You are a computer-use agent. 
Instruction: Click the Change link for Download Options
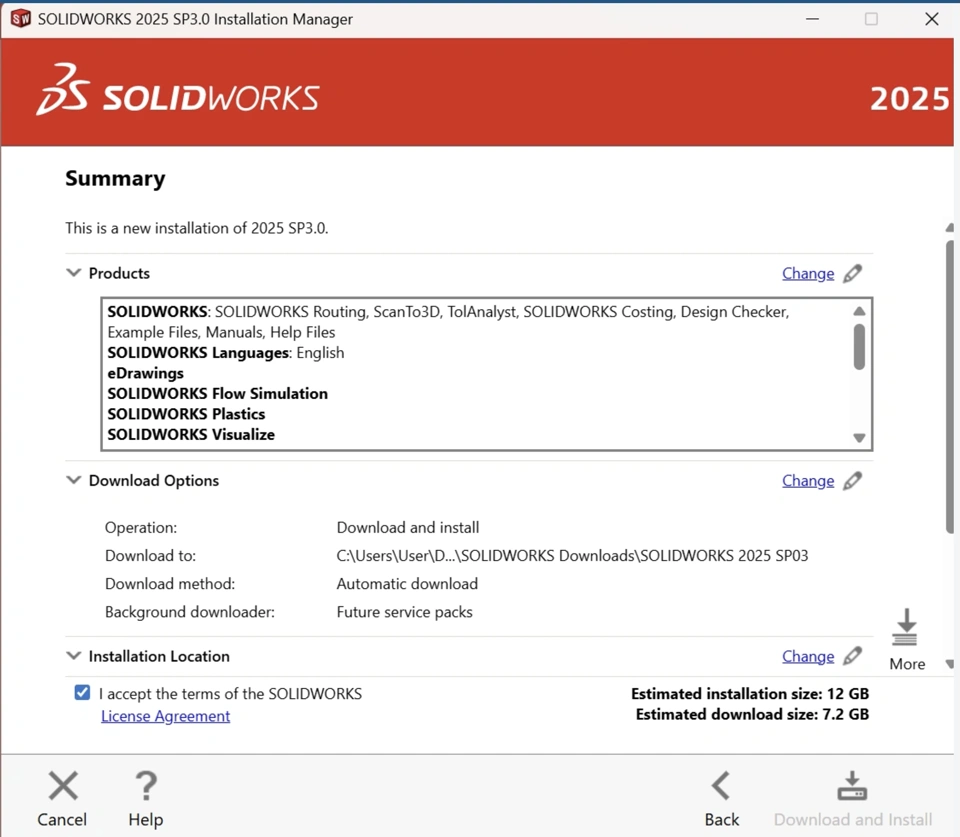pos(808,481)
